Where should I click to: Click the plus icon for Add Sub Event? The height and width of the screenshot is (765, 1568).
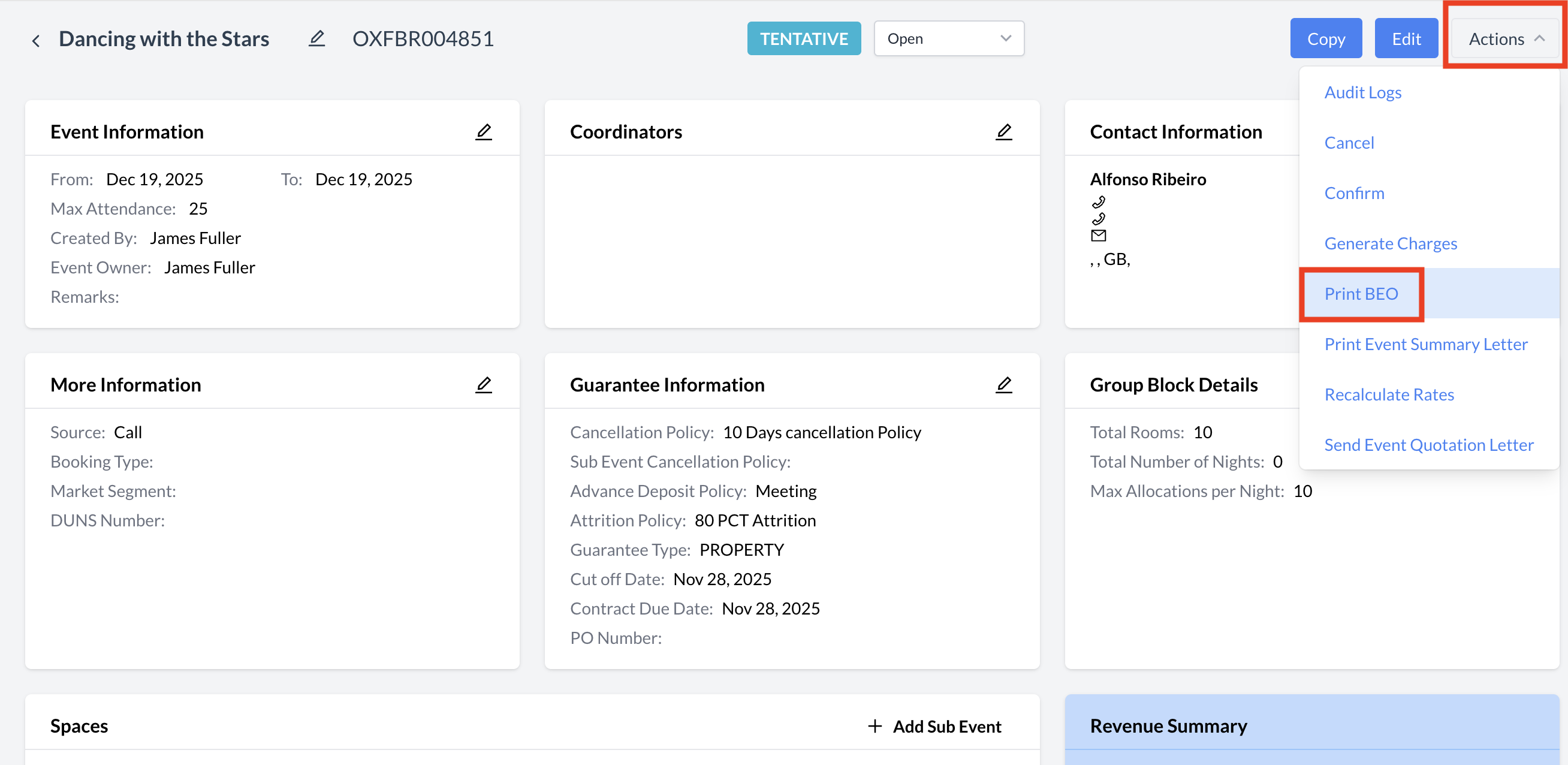[x=875, y=725]
